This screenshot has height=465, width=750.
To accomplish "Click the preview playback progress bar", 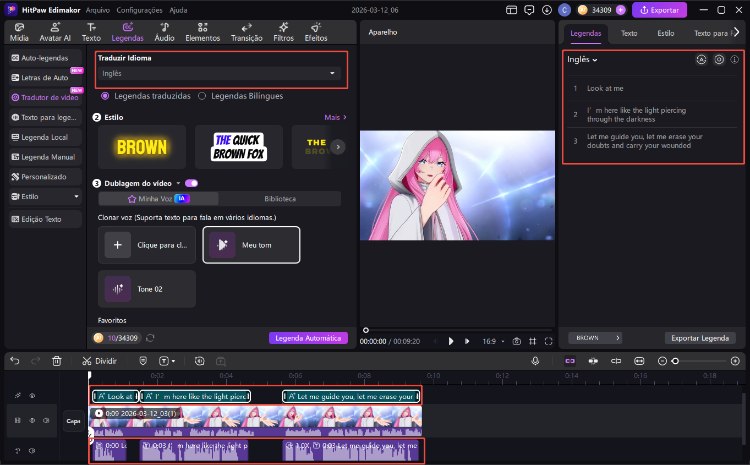I will tap(457, 330).
